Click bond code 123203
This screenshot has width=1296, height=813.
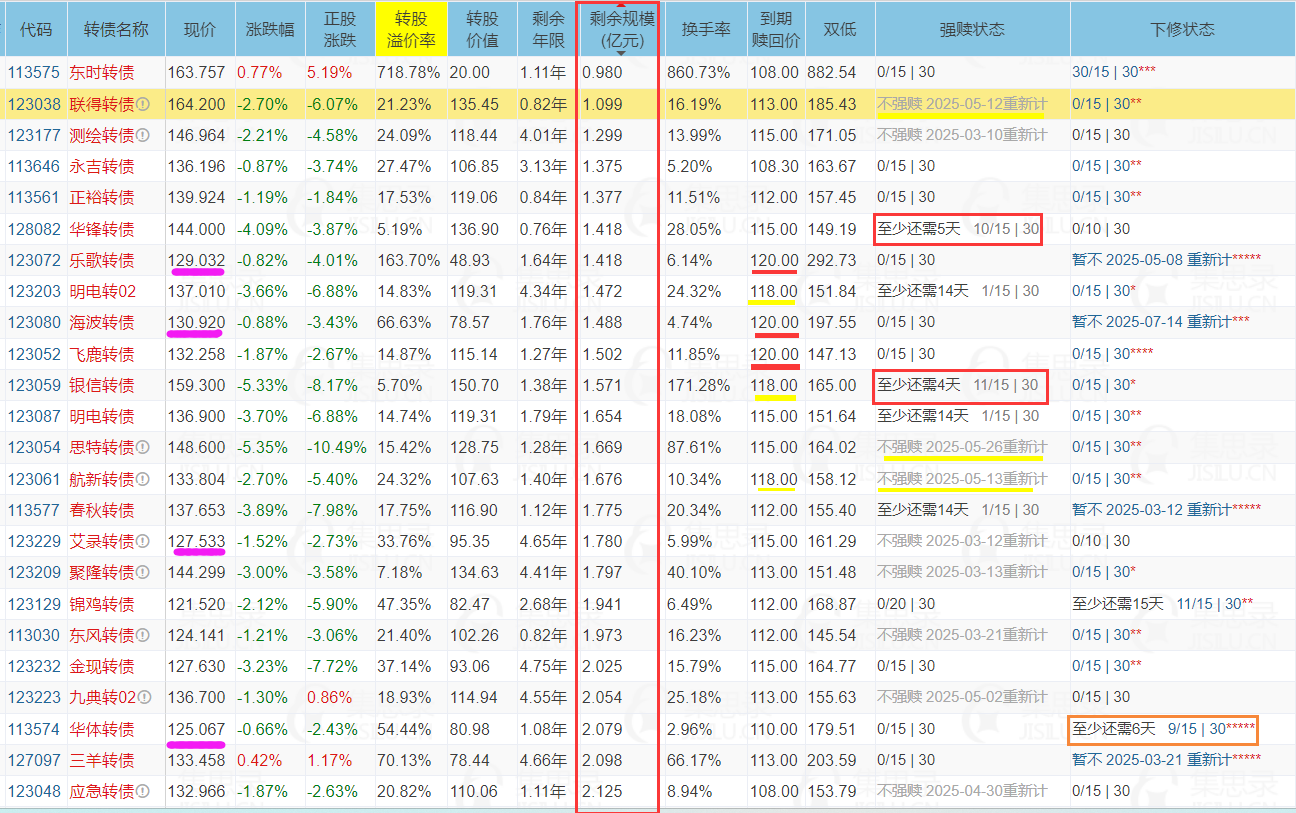pyautogui.click(x=34, y=291)
